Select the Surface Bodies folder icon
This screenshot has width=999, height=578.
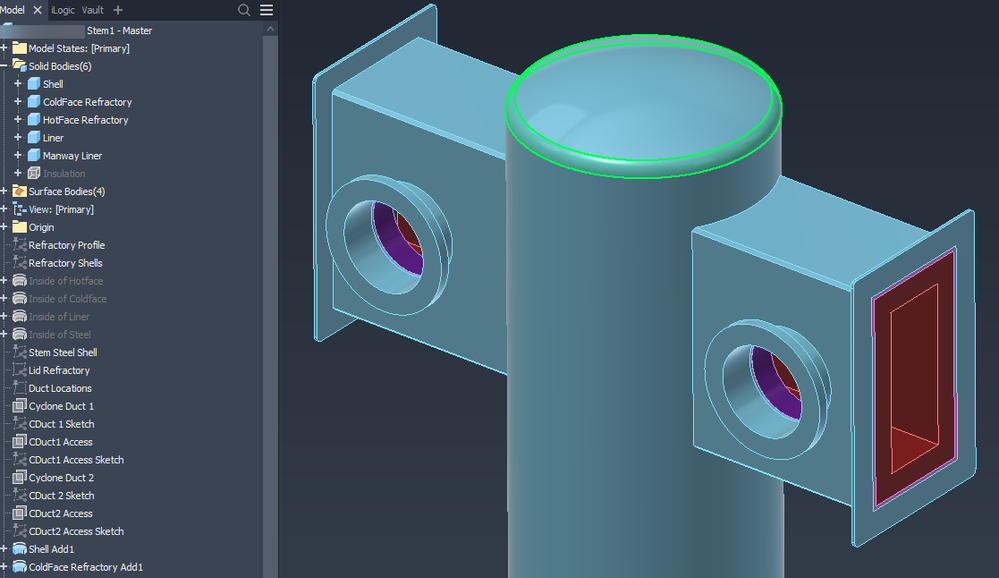[x=20, y=191]
